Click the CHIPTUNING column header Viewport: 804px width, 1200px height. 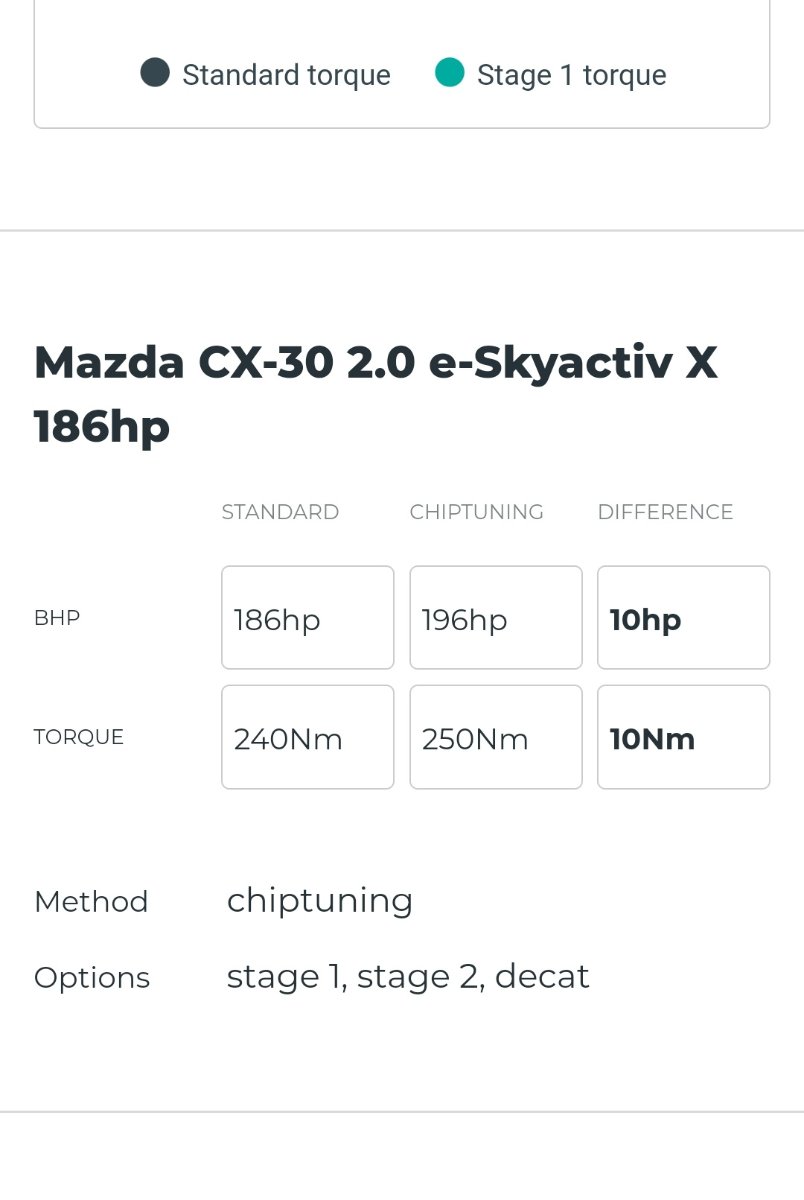point(477,512)
